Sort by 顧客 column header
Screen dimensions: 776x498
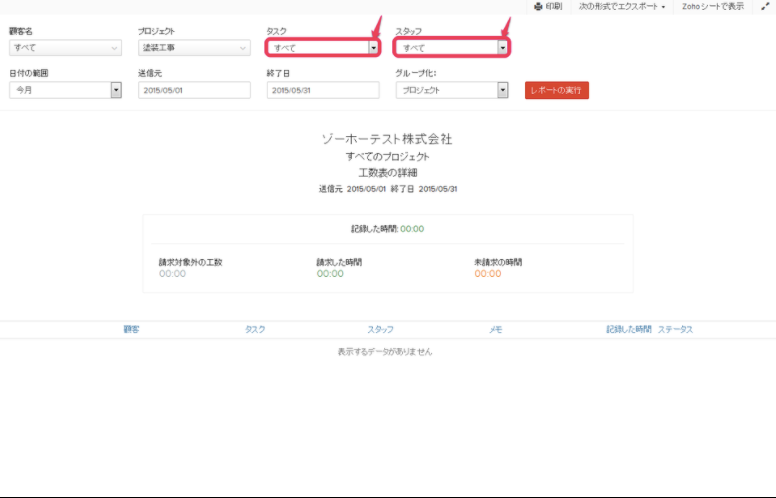click(131, 329)
